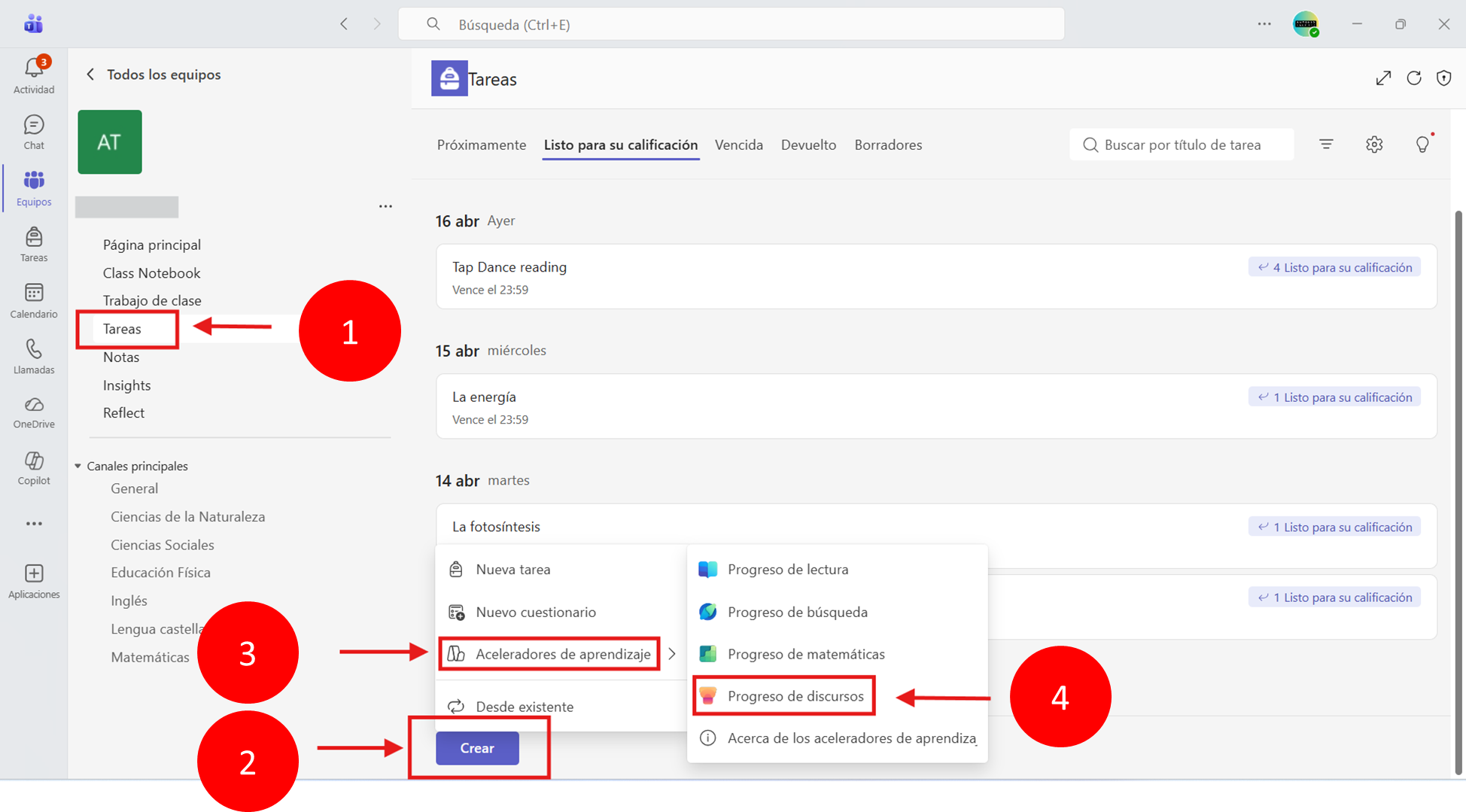
Task: Click the Buscar por título de tarea field
Action: pyautogui.click(x=1182, y=144)
